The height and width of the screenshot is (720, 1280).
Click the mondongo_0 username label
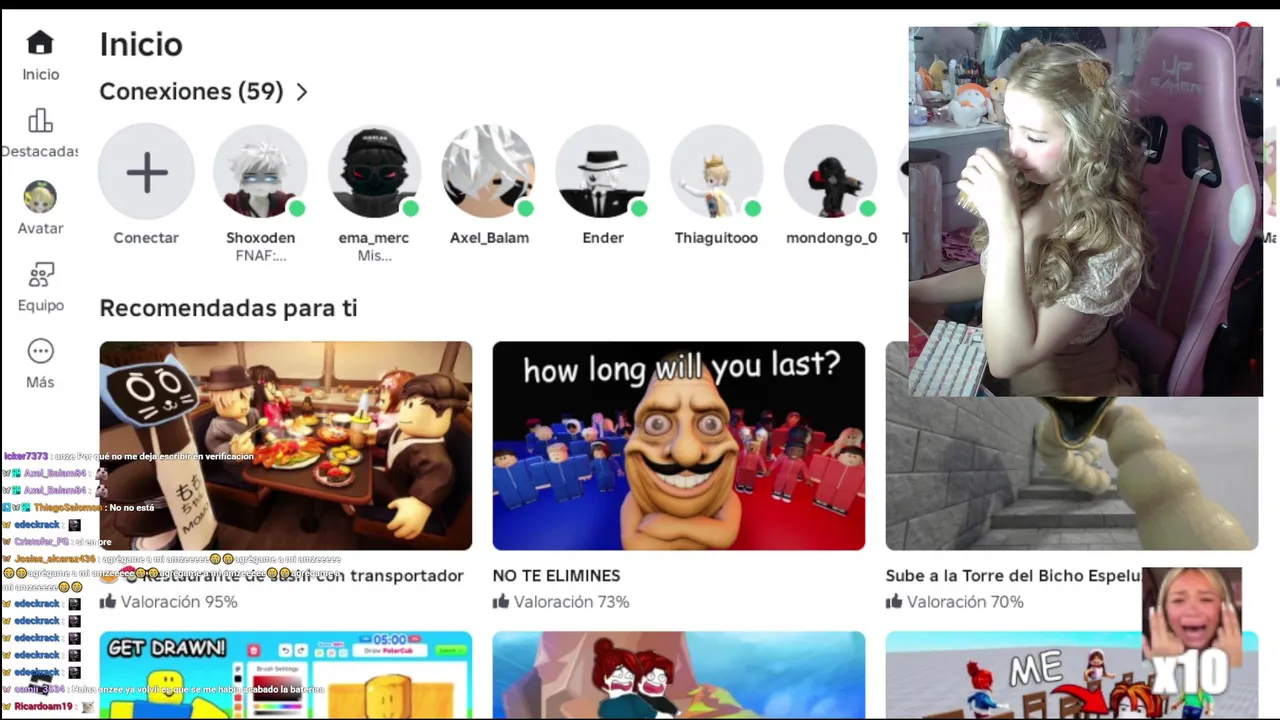831,238
